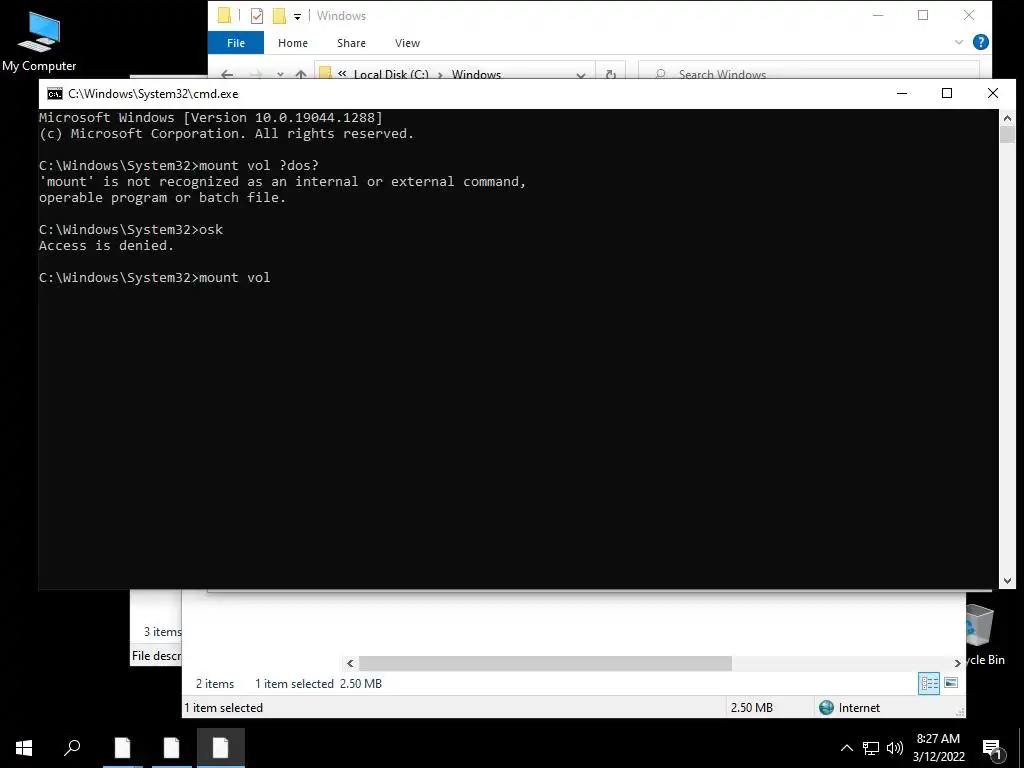
Task: Click the horizontal scrollbar thumb in Explorer
Action: (545, 663)
